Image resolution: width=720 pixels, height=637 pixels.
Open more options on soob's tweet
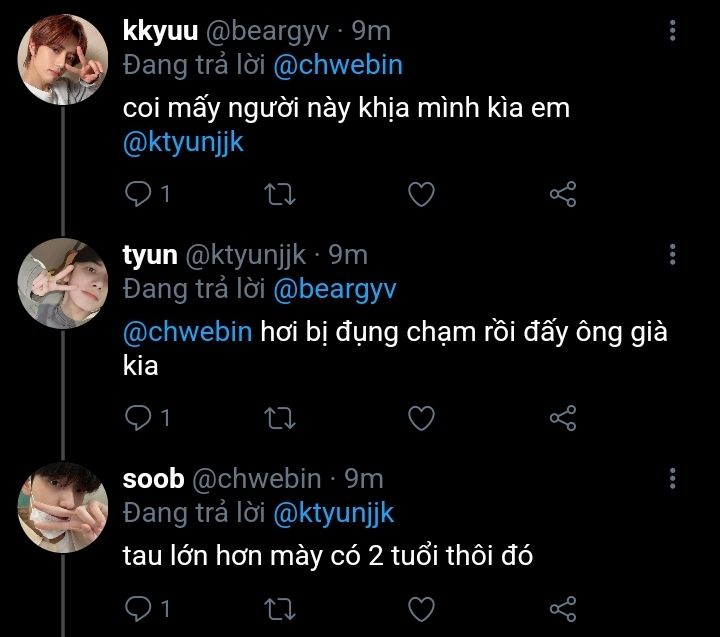point(672,477)
